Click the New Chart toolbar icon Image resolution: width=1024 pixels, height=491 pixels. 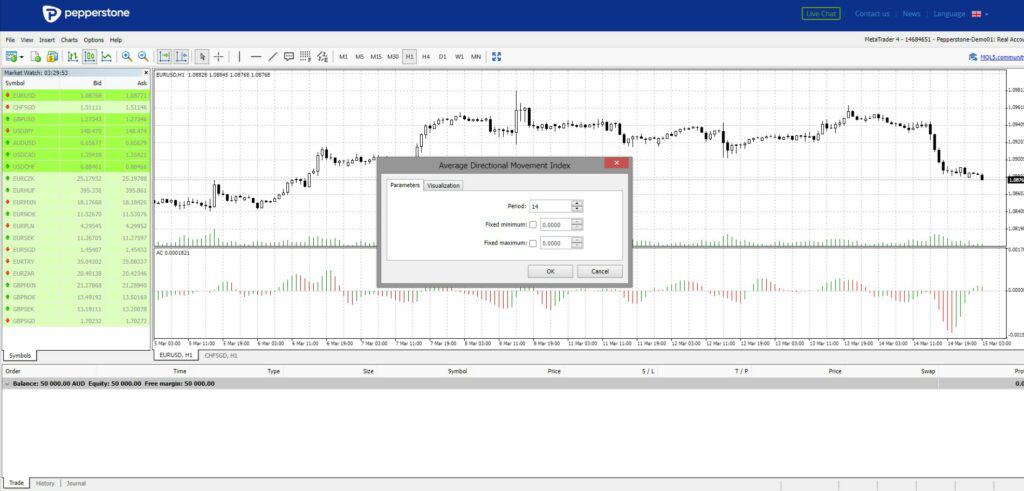coord(11,57)
